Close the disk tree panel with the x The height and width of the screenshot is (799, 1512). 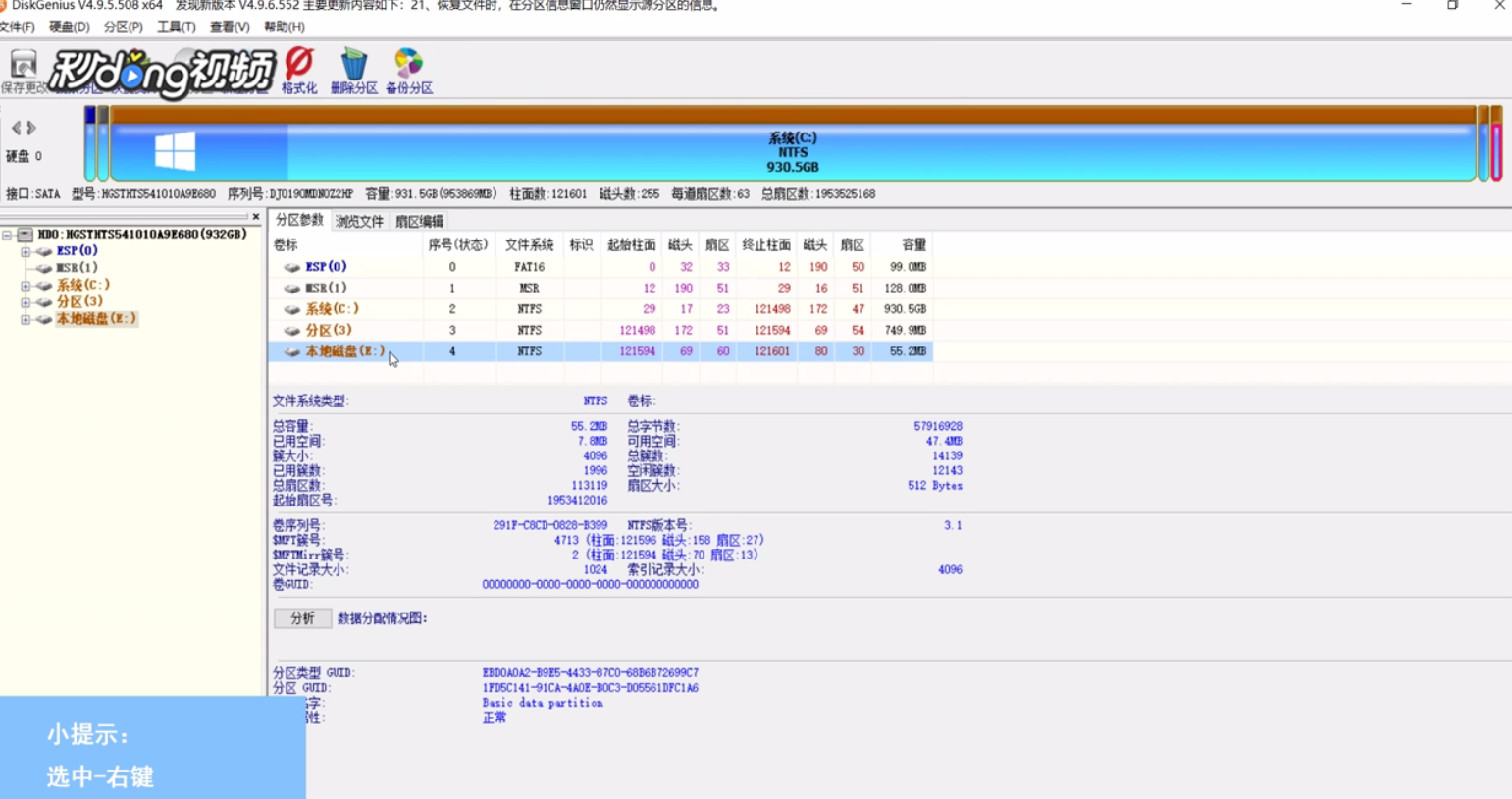pos(256,217)
